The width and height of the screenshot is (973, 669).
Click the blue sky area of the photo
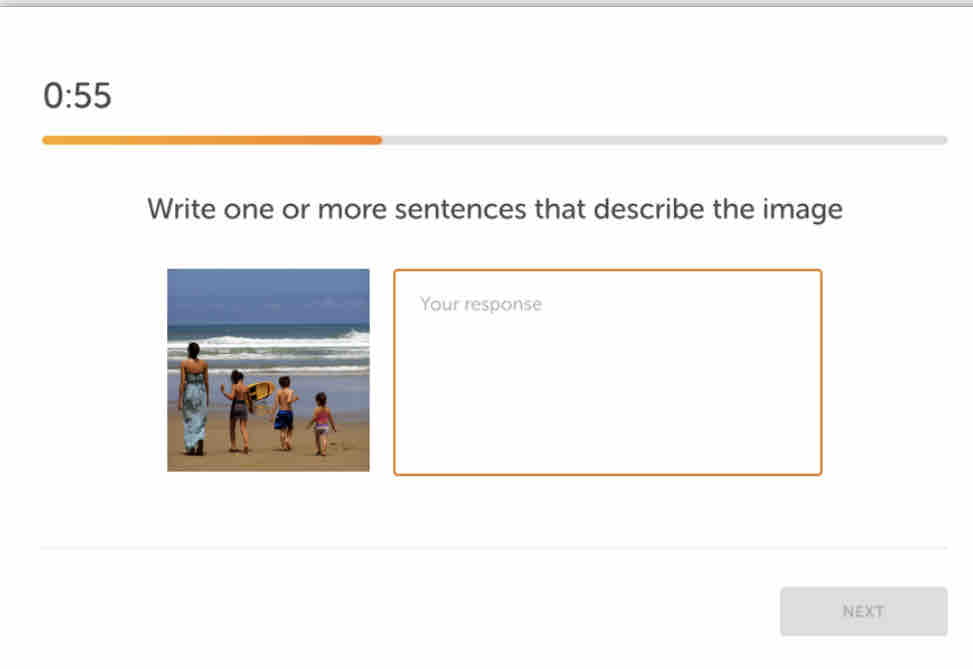268,292
